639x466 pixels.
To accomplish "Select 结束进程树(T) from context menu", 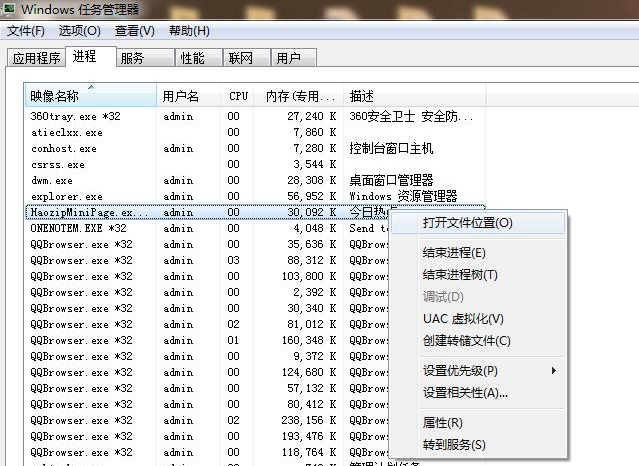I will tap(460, 275).
